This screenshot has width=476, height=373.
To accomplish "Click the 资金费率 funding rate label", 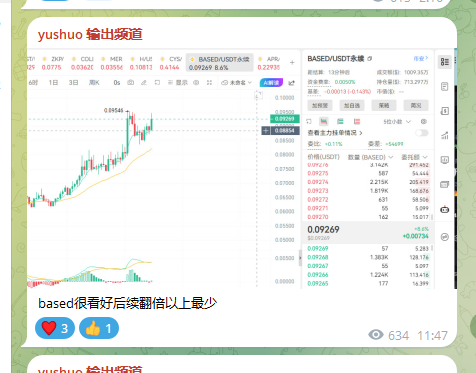I will 318,82.
